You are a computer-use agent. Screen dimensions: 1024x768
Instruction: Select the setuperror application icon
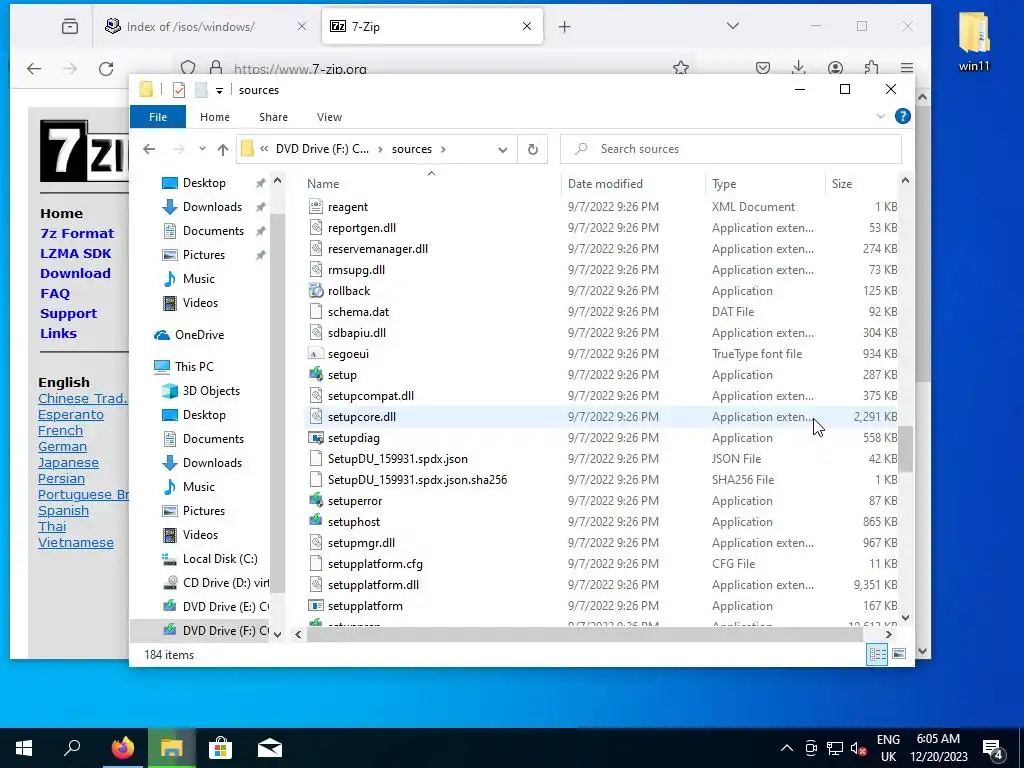click(x=316, y=500)
